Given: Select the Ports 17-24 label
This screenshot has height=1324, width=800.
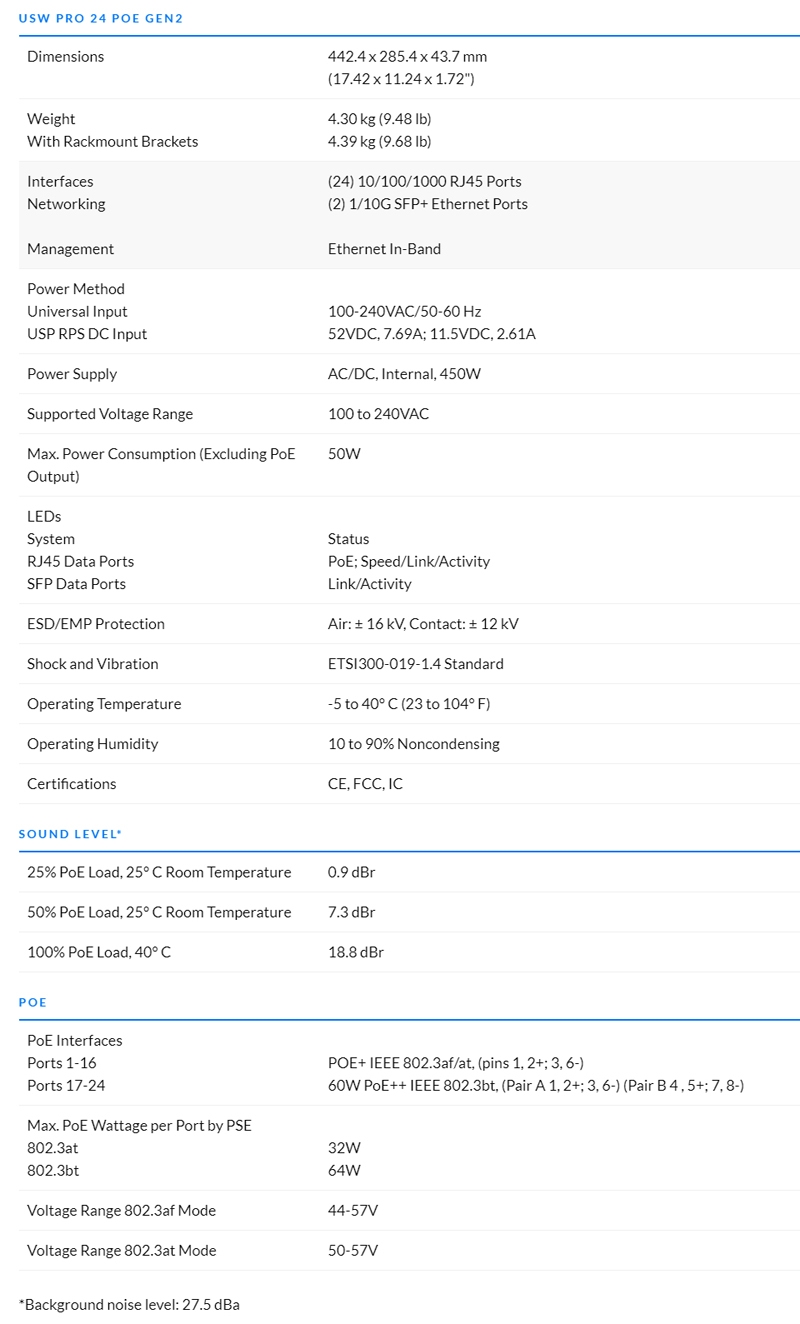Looking at the screenshot, I should tap(66, 1086).
